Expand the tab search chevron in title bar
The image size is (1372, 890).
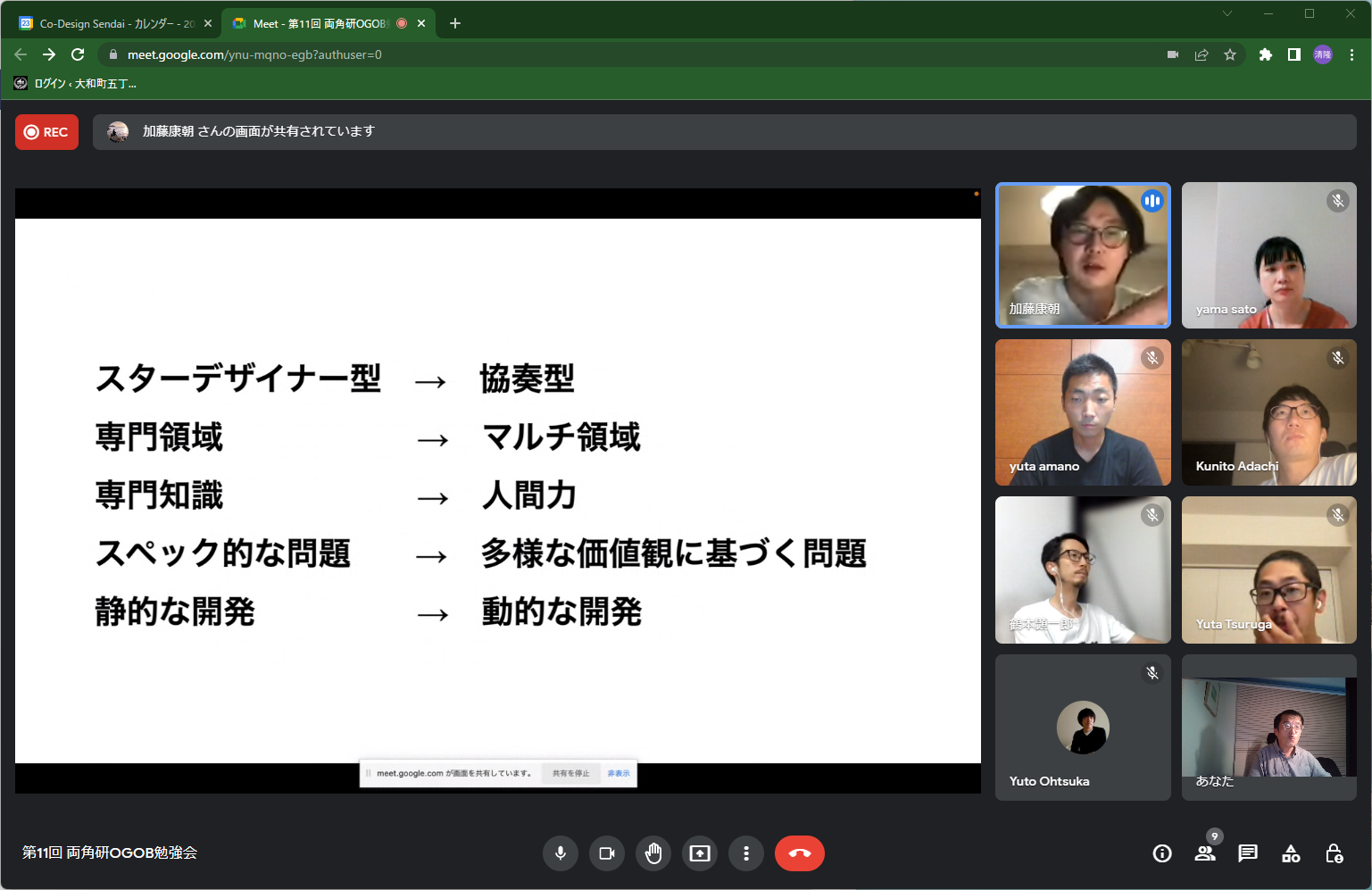pos(1227,13)
